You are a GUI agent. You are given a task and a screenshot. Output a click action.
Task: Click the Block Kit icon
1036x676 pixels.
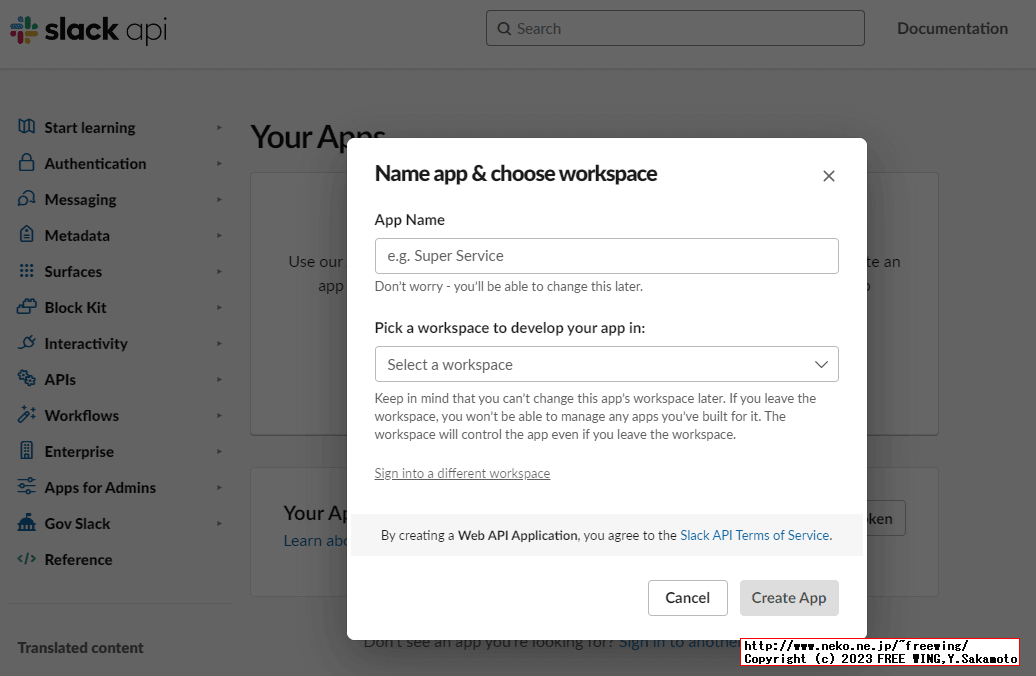click(x=27, y=307)
